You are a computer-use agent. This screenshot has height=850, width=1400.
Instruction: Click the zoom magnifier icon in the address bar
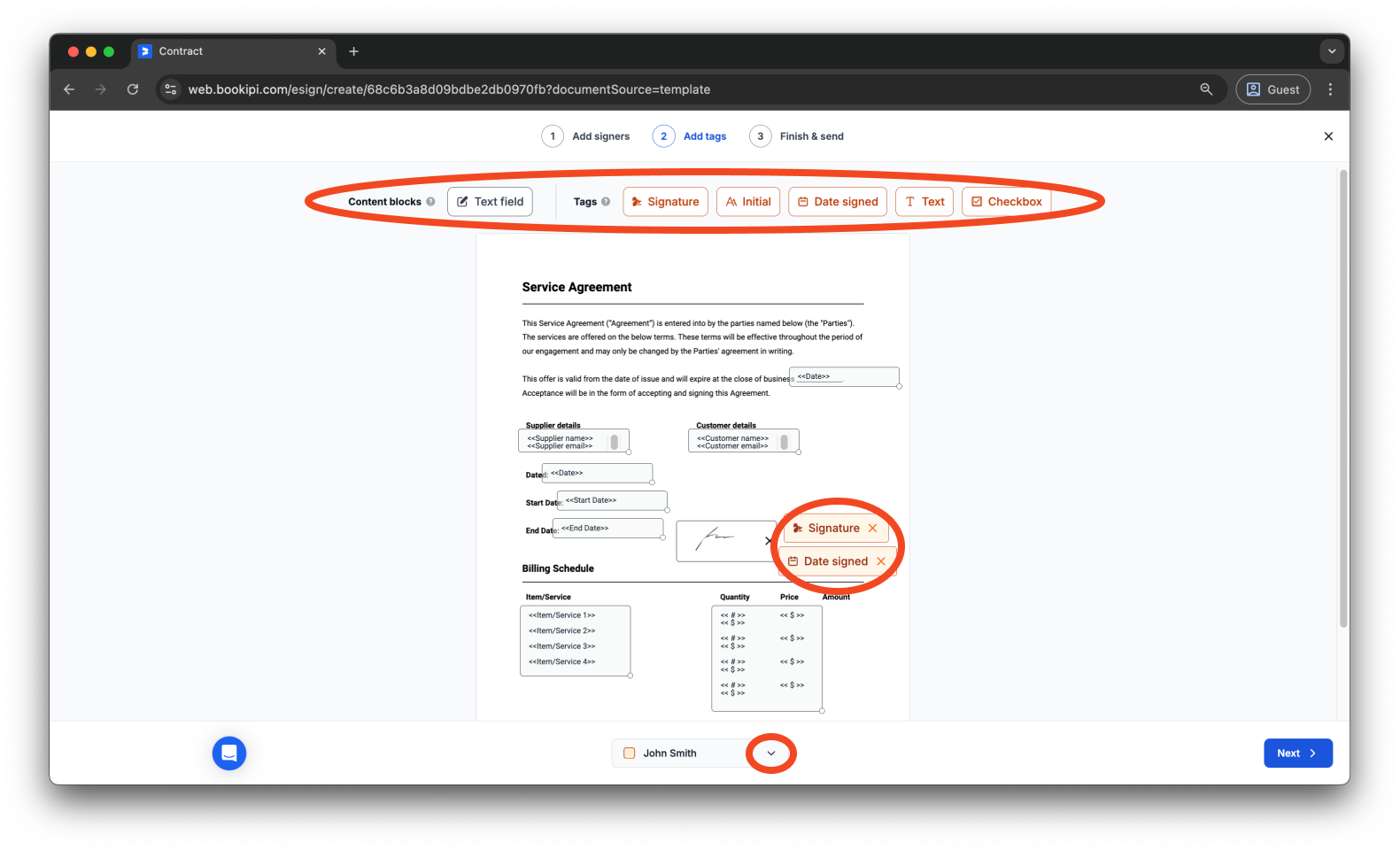point(1206,89)
